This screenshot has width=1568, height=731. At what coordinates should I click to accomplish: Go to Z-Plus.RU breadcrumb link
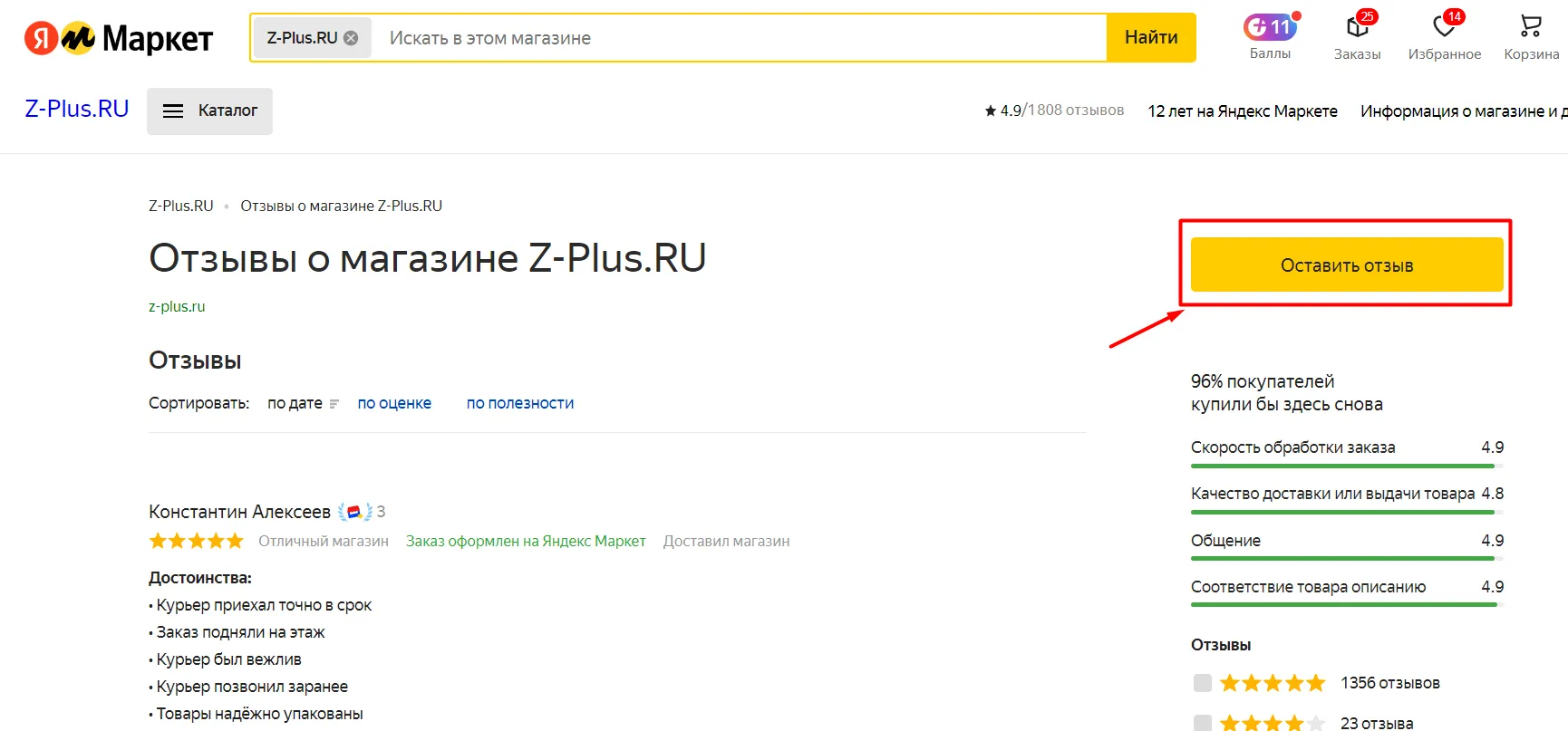click(x=181, y=206)
